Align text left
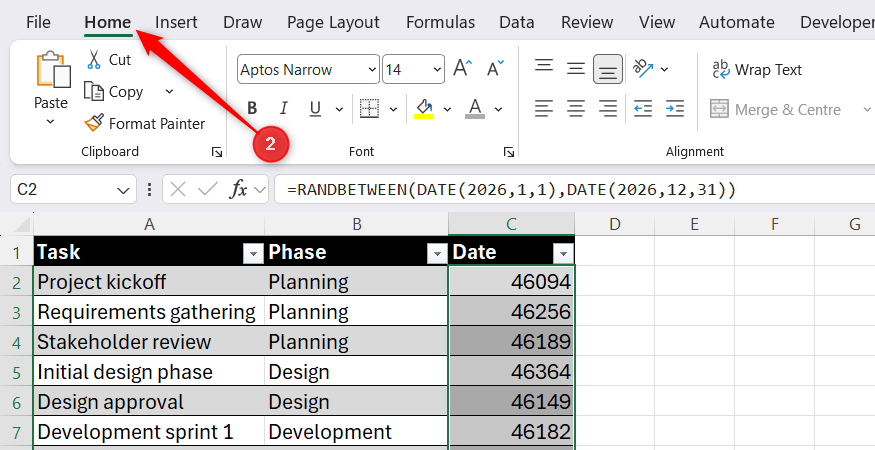The image size is (875, 450). tap(544, 108)
